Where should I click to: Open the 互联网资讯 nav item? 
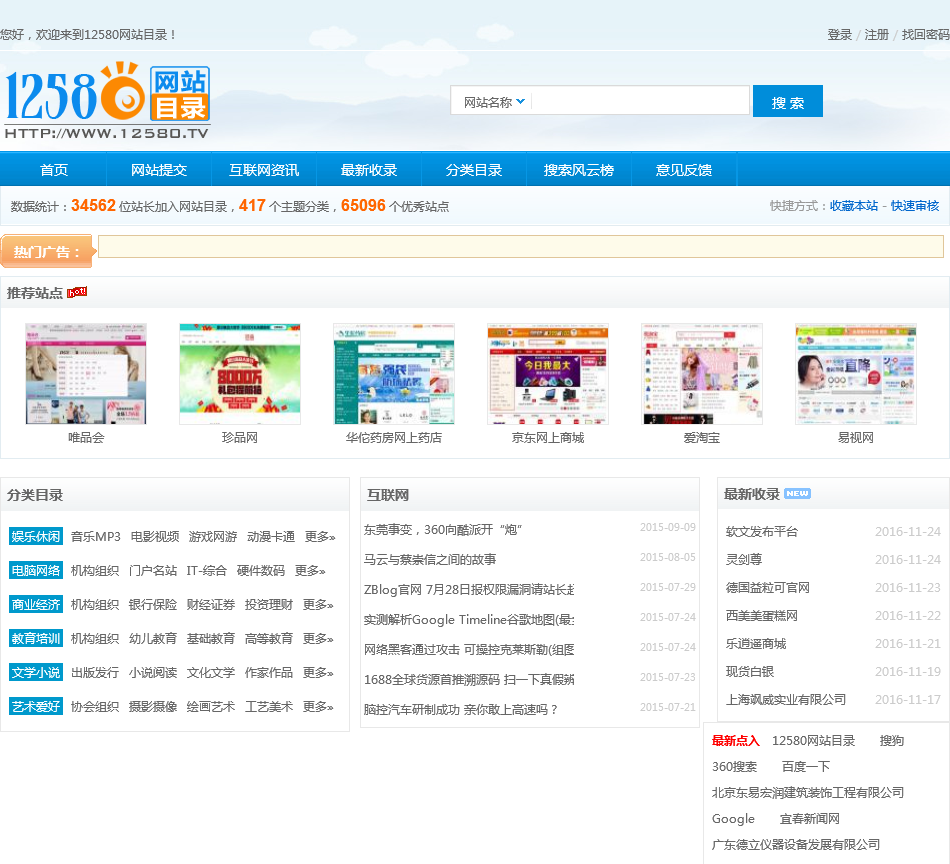[x=264, y=170]
